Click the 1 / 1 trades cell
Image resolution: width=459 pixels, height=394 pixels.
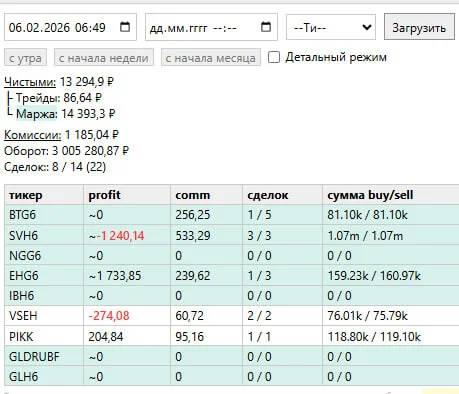(282, 337)
